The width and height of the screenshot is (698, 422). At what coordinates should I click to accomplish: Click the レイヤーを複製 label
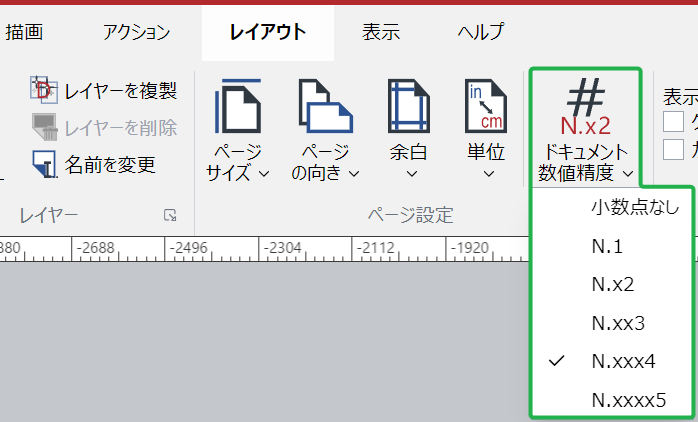(x=121, y=91)
